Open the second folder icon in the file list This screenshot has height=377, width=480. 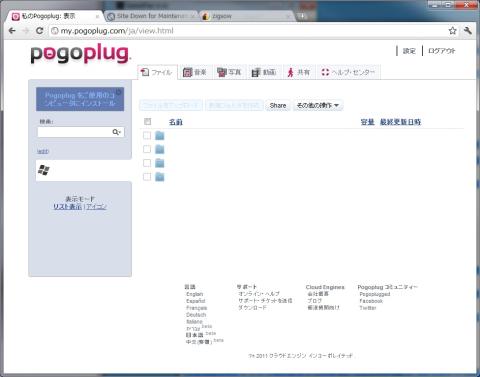click(160, 149)
